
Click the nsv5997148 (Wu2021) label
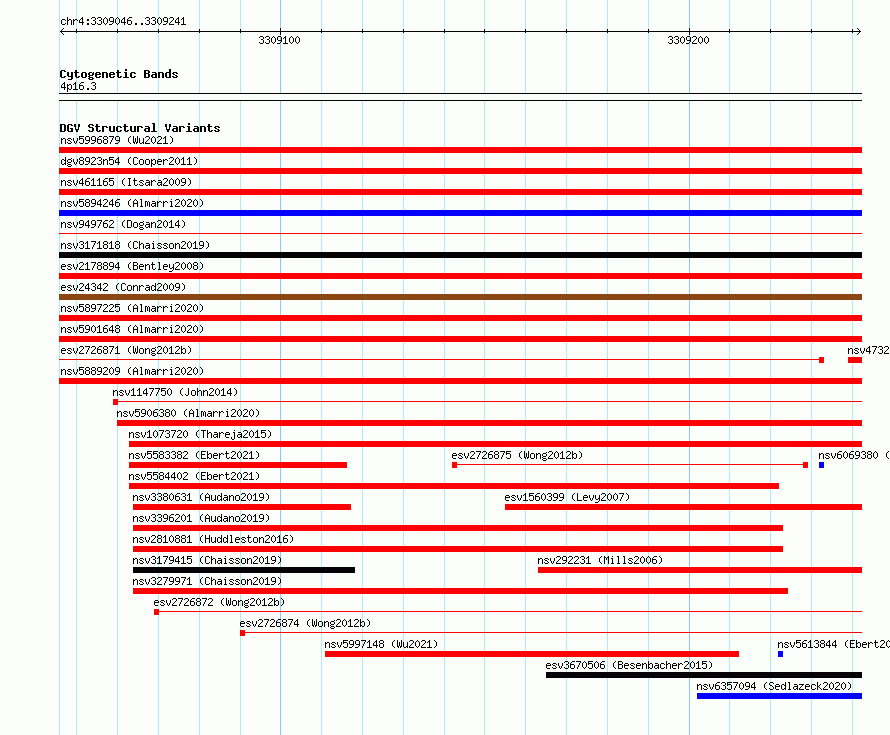coord(381,644)
